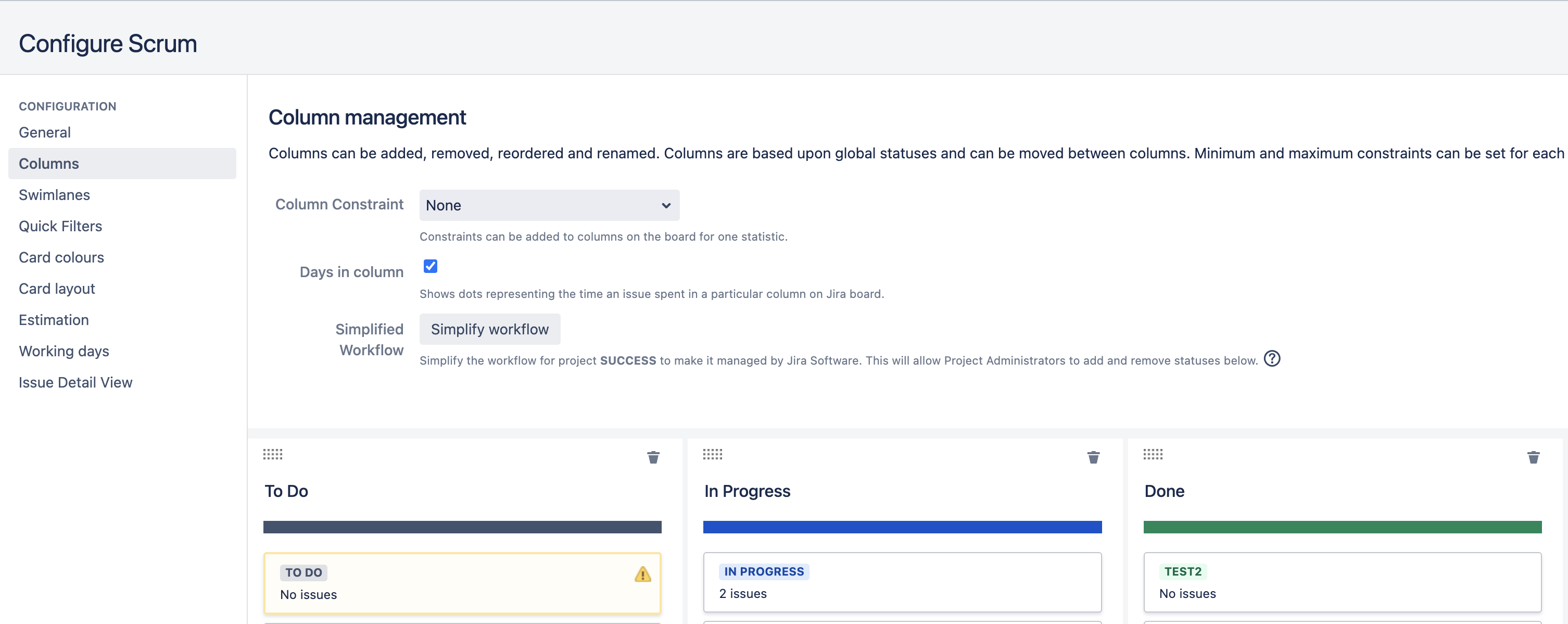Uncheck the Days in column checkbox
This screenshot has height=624, width=1568.
click(x=431, y=266)
